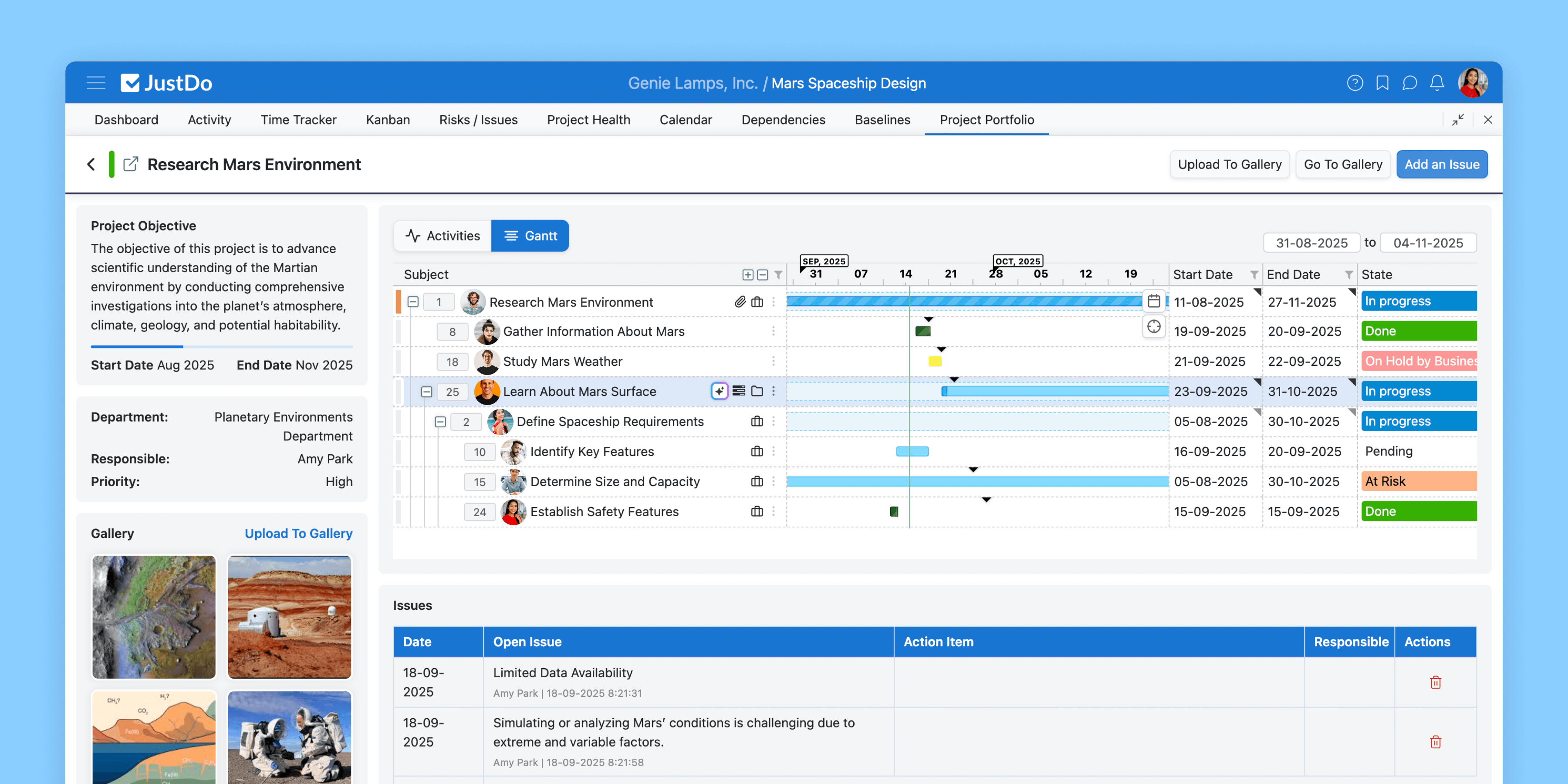Click the In progress state of Research Mars Environment
Image resolution: width=1568 pixels, height=784 pixels.
1418,301
